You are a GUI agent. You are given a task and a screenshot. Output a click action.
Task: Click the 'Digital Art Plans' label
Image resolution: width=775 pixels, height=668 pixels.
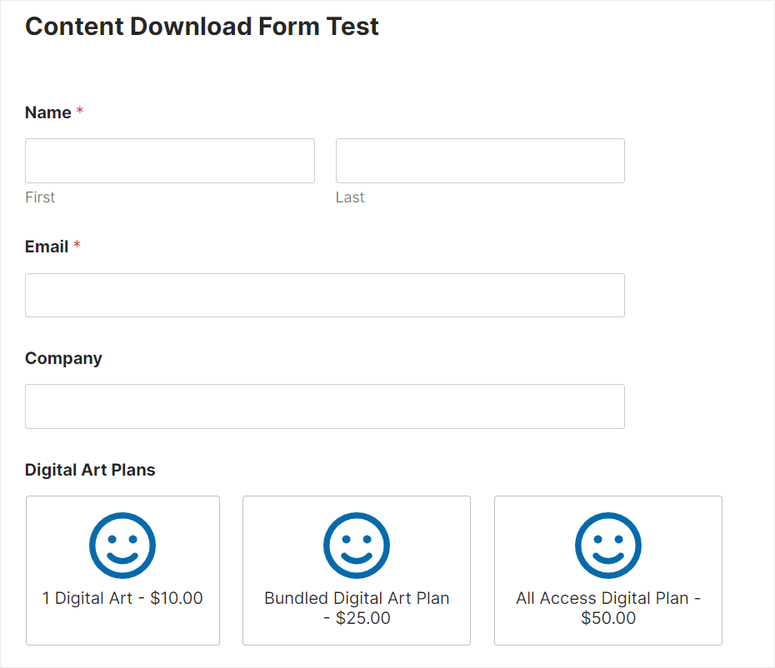point(90,469)
